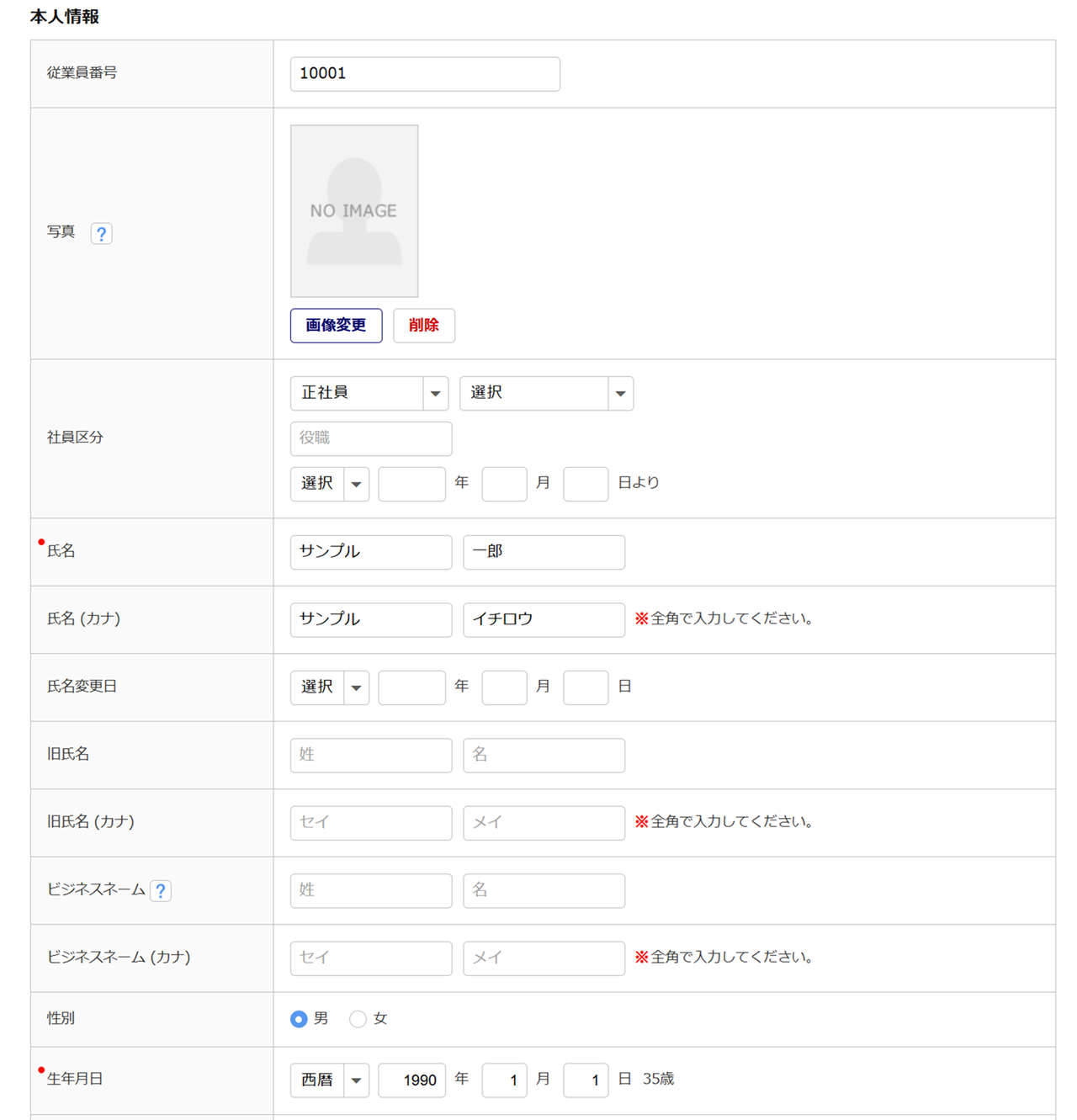The height and width of the screenshot is (1120, 1077).
Task: Click the 全角 note beside 旧氏名 (カナ)
Action: pyautogui.click(x=724, y=822)
